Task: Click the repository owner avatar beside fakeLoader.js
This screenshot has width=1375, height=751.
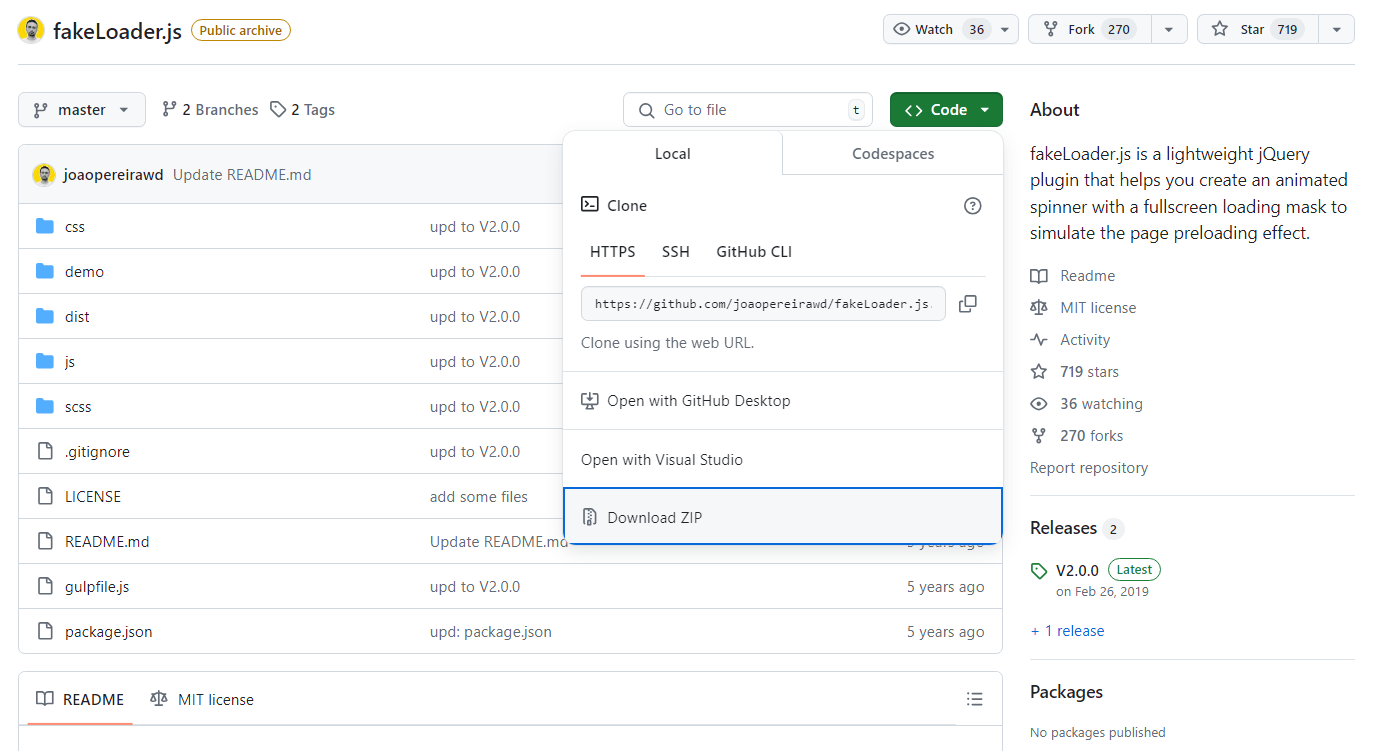Action: pyautogui.click(x=31, y=30)
